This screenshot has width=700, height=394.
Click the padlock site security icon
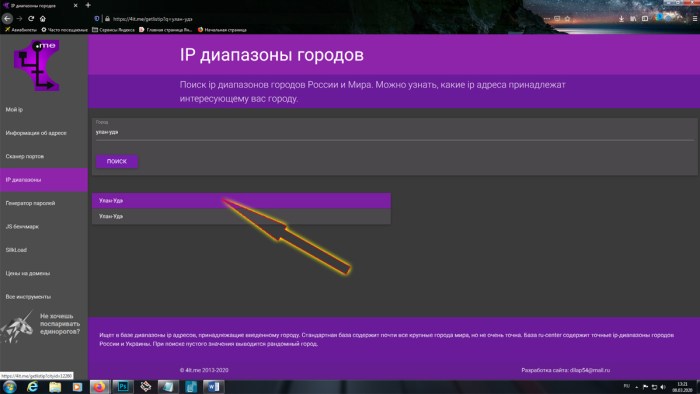pyautogui.click(x=107, y=19)
